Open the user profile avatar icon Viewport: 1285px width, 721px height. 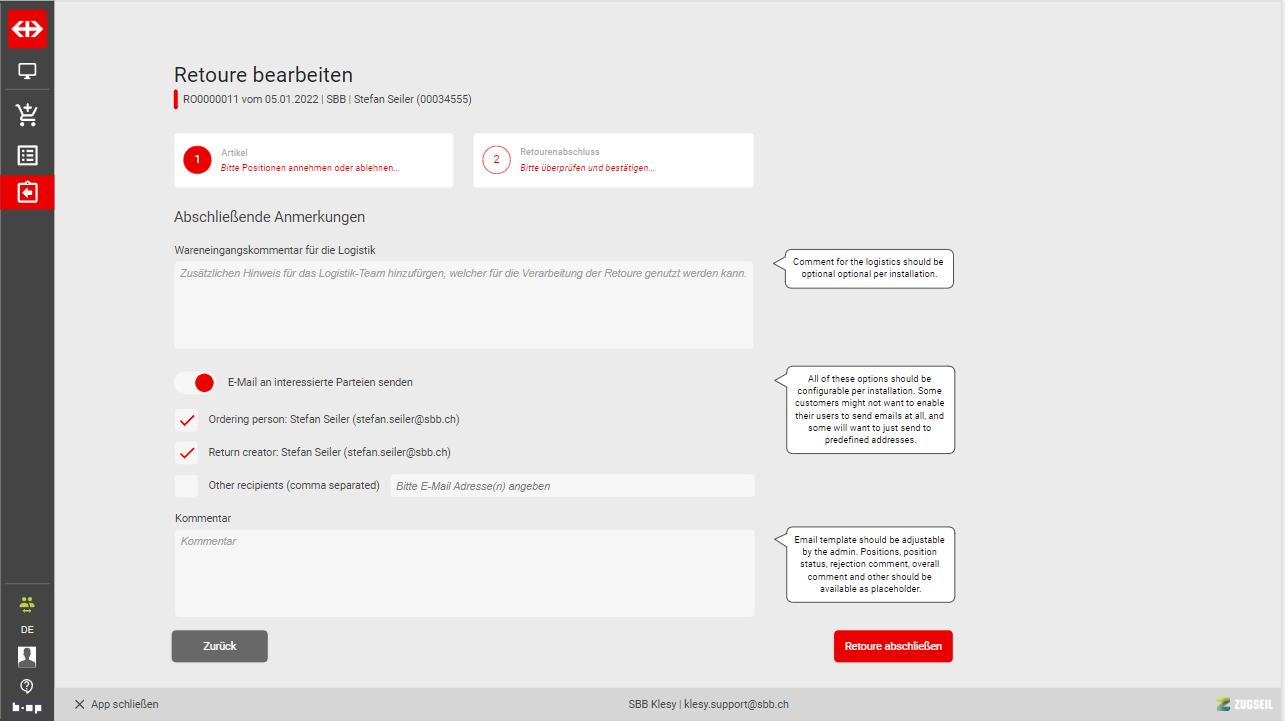click(27, 656)
